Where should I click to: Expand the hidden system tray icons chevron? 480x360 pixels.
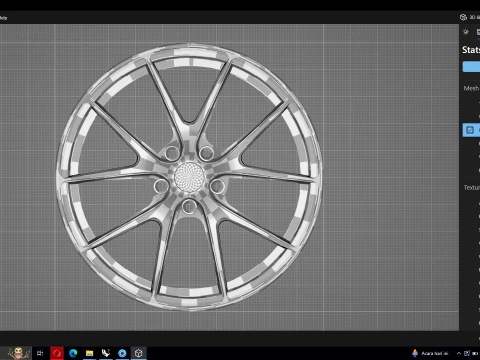coord(459,353)
